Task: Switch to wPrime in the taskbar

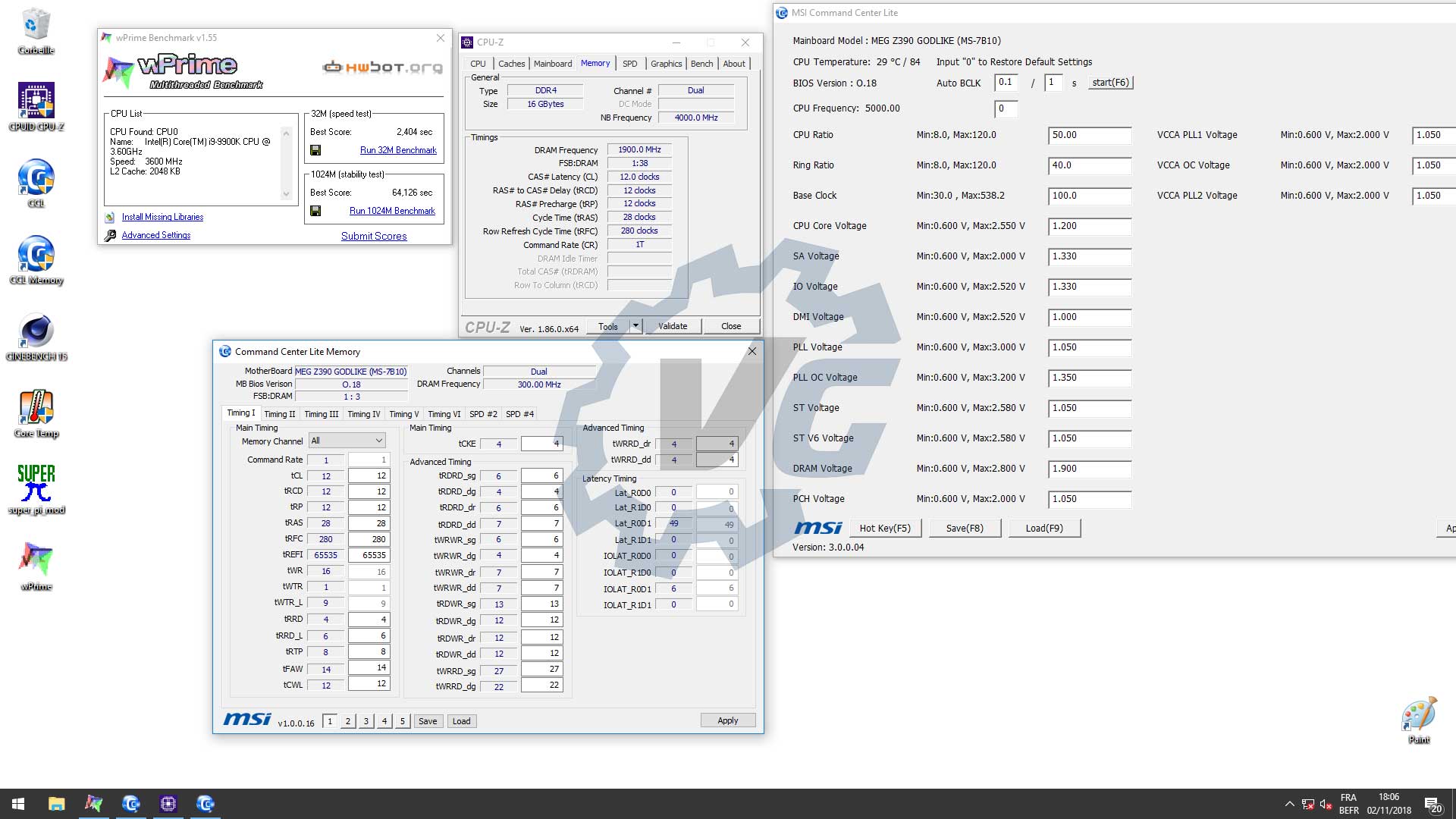Action: 93,804
